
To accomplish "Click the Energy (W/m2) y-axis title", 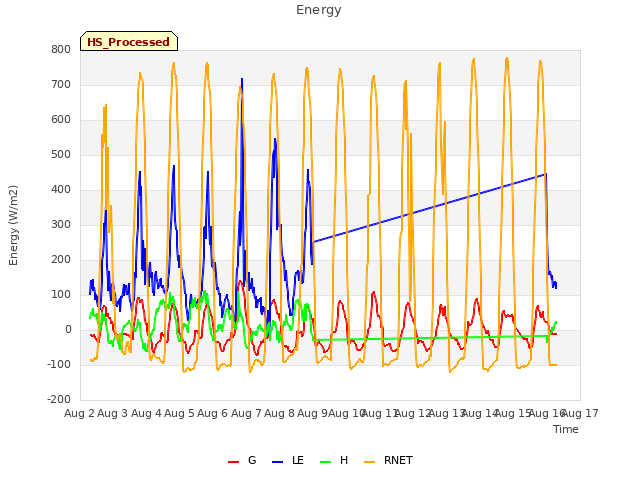I will pos(13,225).
